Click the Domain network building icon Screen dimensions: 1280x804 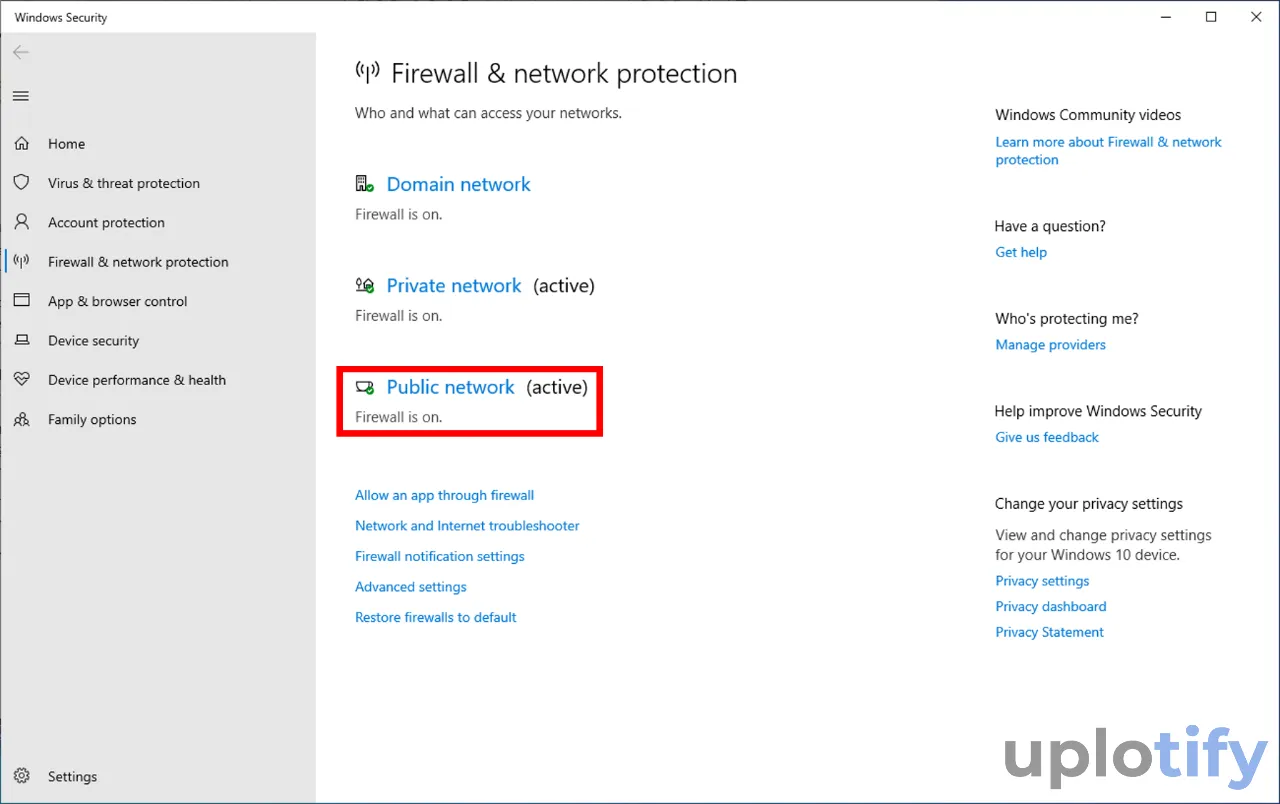pos(364,184)
